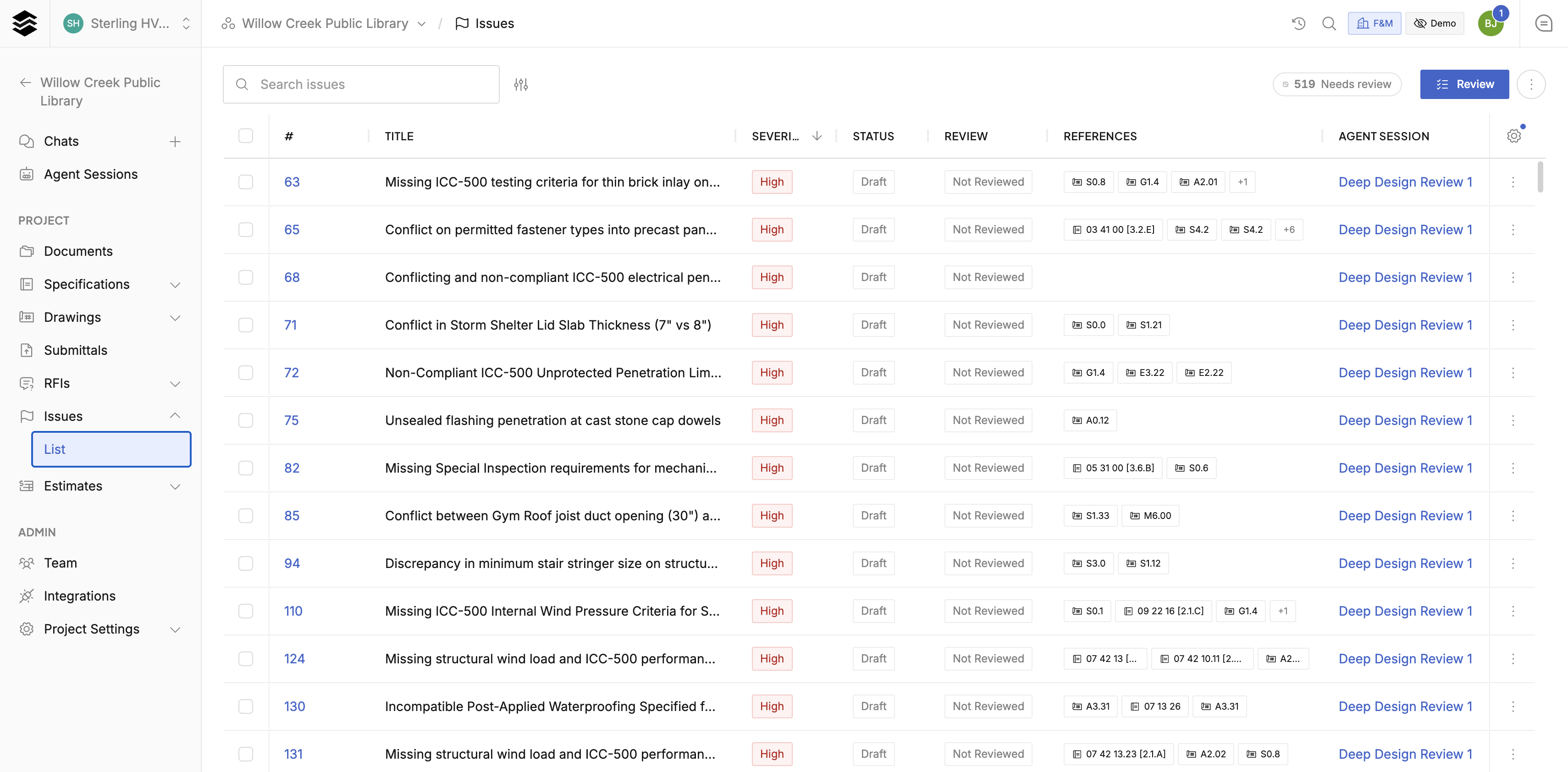This screenshot has height=772, width=1568.
Task: Sort by severity arrow in header
Action: [x=817, y=136]
